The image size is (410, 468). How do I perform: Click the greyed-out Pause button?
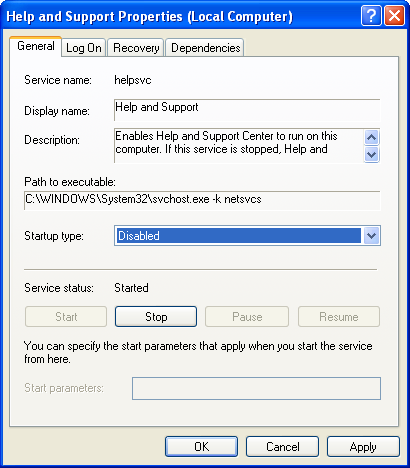click(x=247, y=316)
